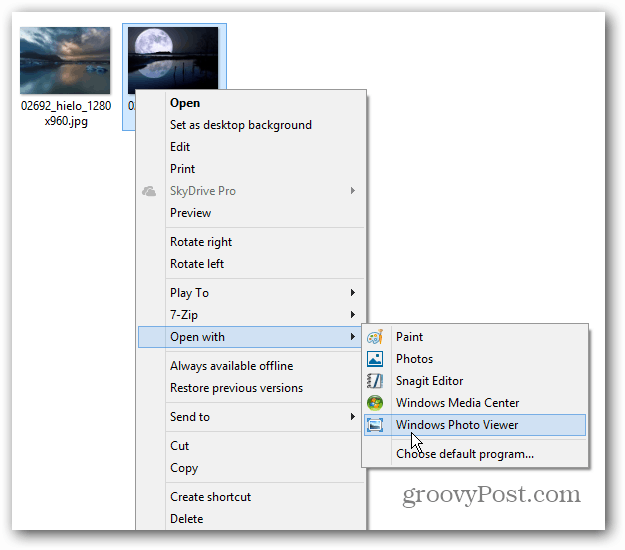Choose Restore previous versions

251,388
